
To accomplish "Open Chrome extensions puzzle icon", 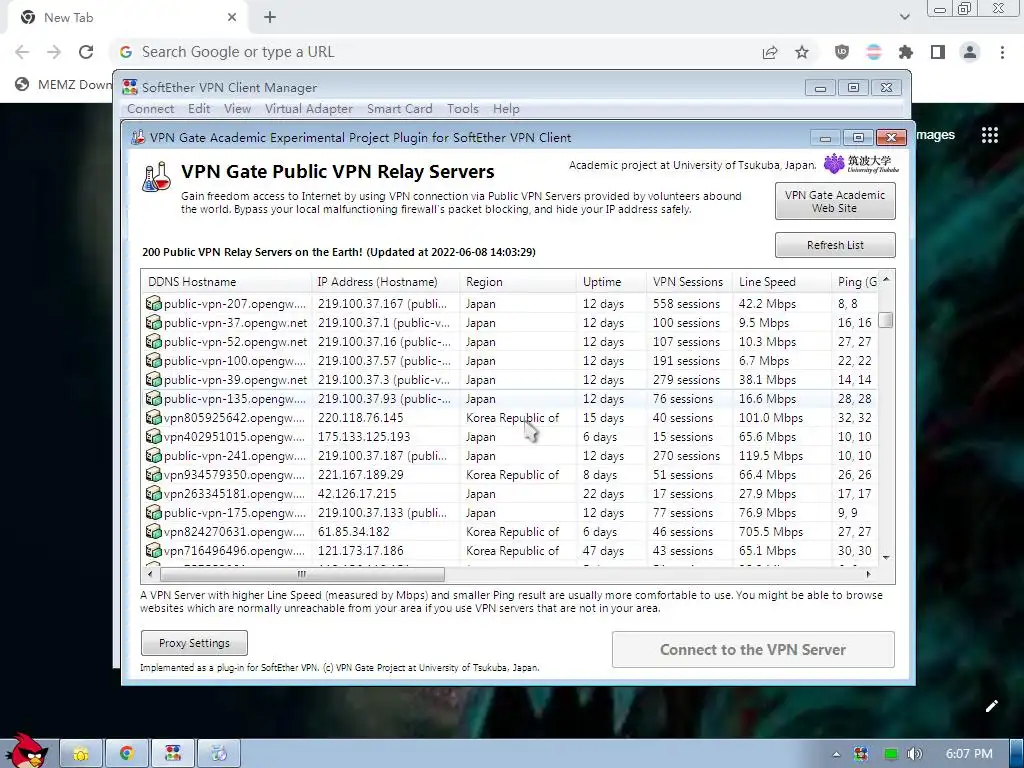I will [x=906, y=52].
